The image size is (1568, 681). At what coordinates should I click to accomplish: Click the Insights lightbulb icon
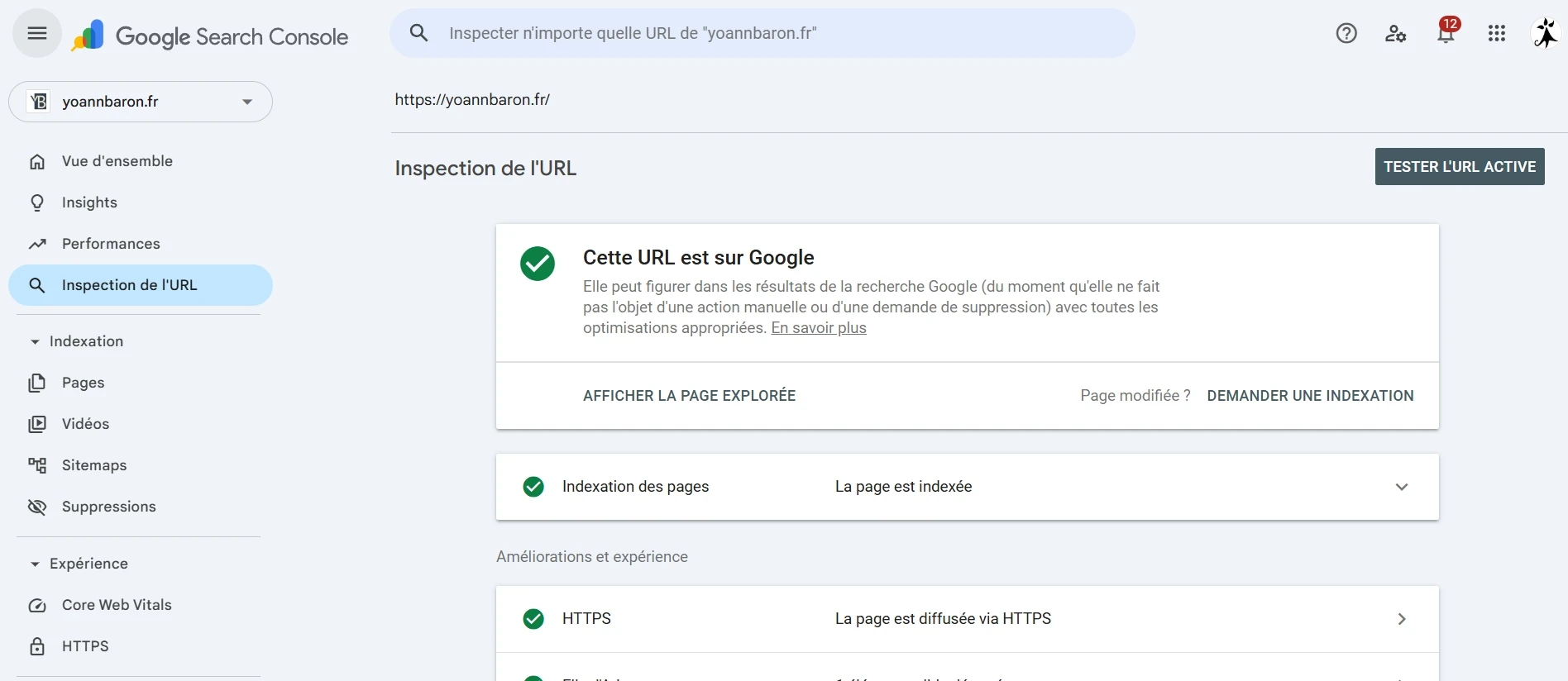tap(37, 202)
